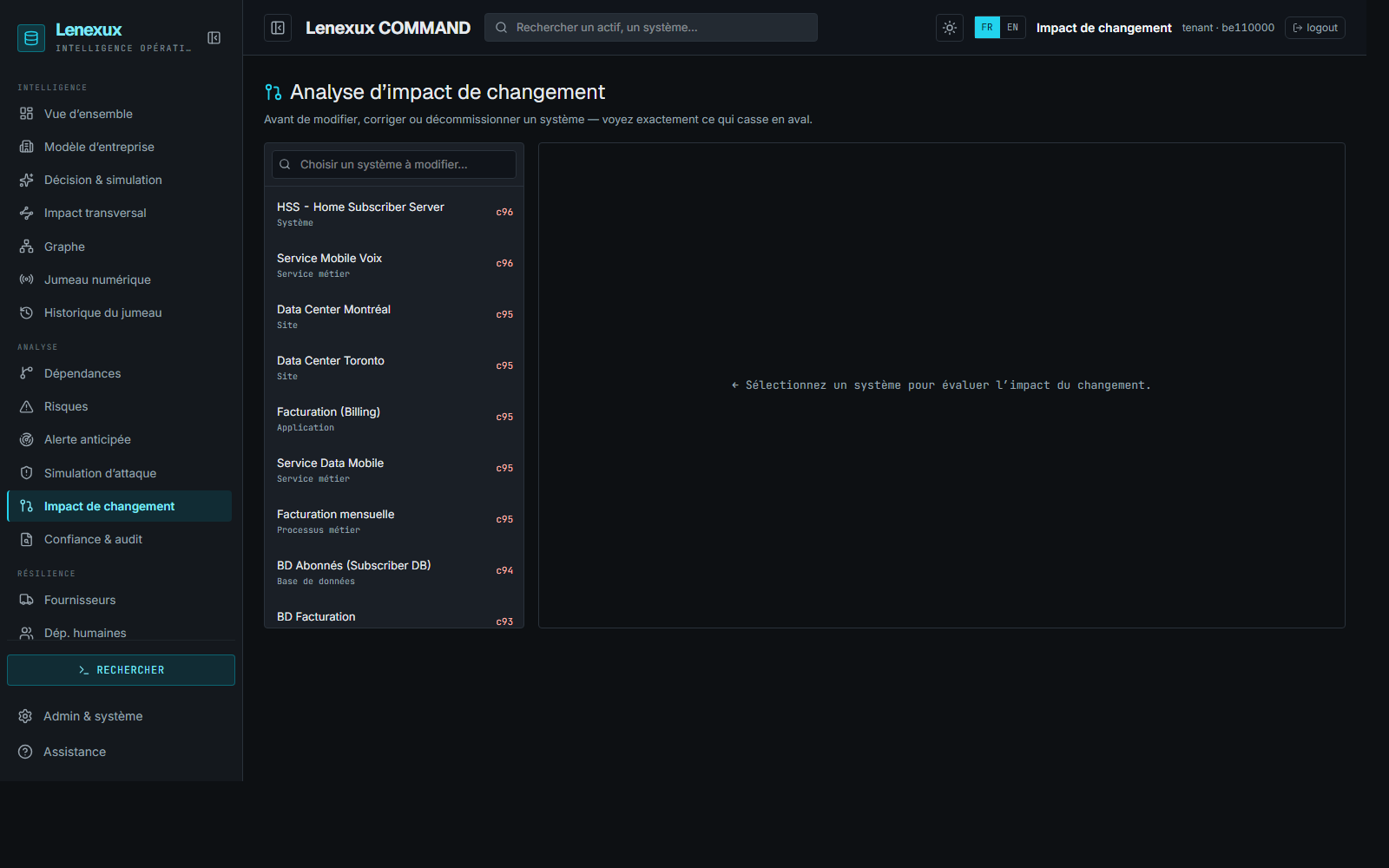
Task: Click the tenant be110000 label
Action: click(1228, 28)
